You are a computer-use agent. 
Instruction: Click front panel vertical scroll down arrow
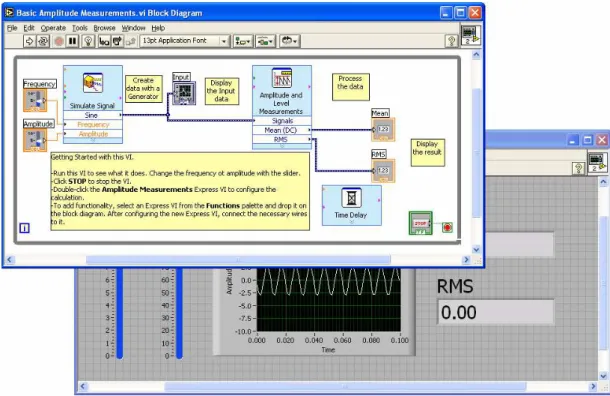click(x=603, y=376)
